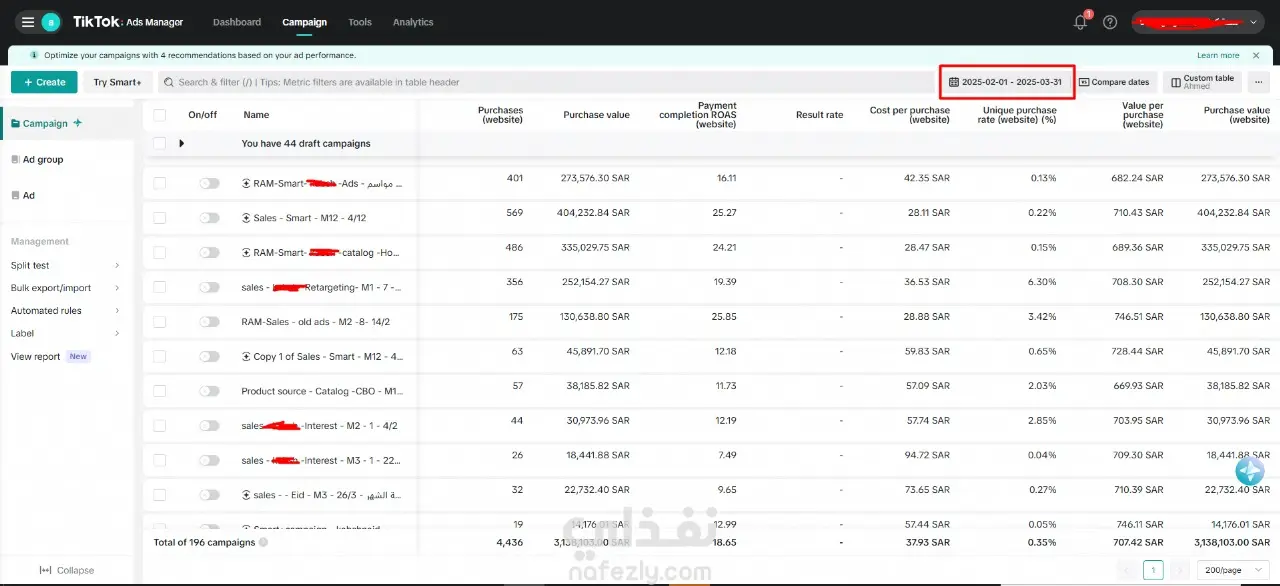
Task: Click the green Create button
Action: tap(44, 82)
